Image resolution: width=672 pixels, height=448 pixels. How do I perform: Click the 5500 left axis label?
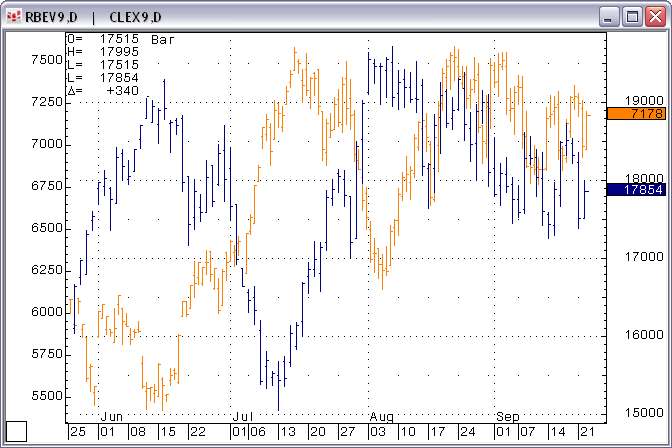pos(47,396)
